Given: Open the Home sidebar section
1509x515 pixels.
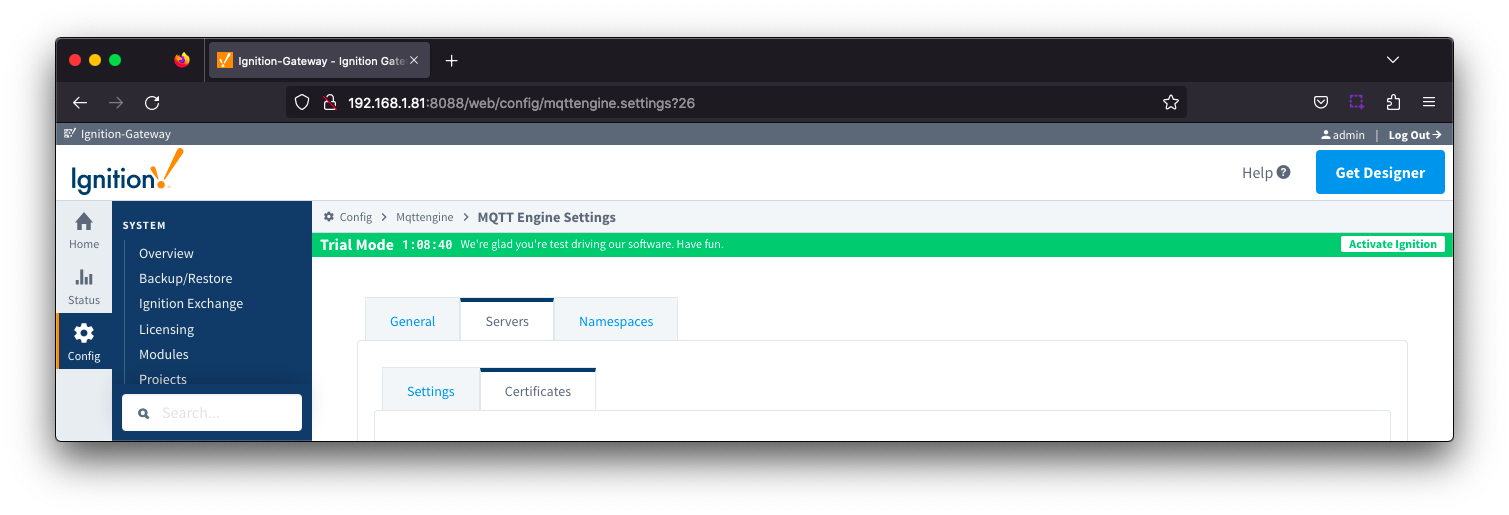Looking at the screenshot, I should 84,231.
